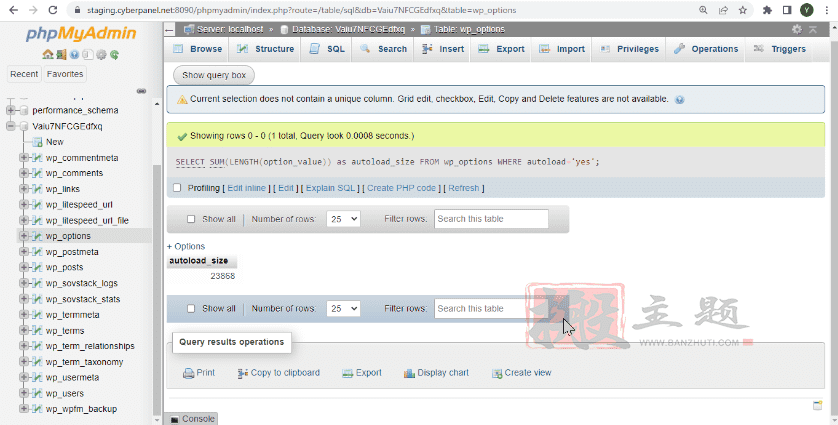This screenshot has width=838, height=425.
Task: Check upper Show all checkbox
Action: coord(191,219)
